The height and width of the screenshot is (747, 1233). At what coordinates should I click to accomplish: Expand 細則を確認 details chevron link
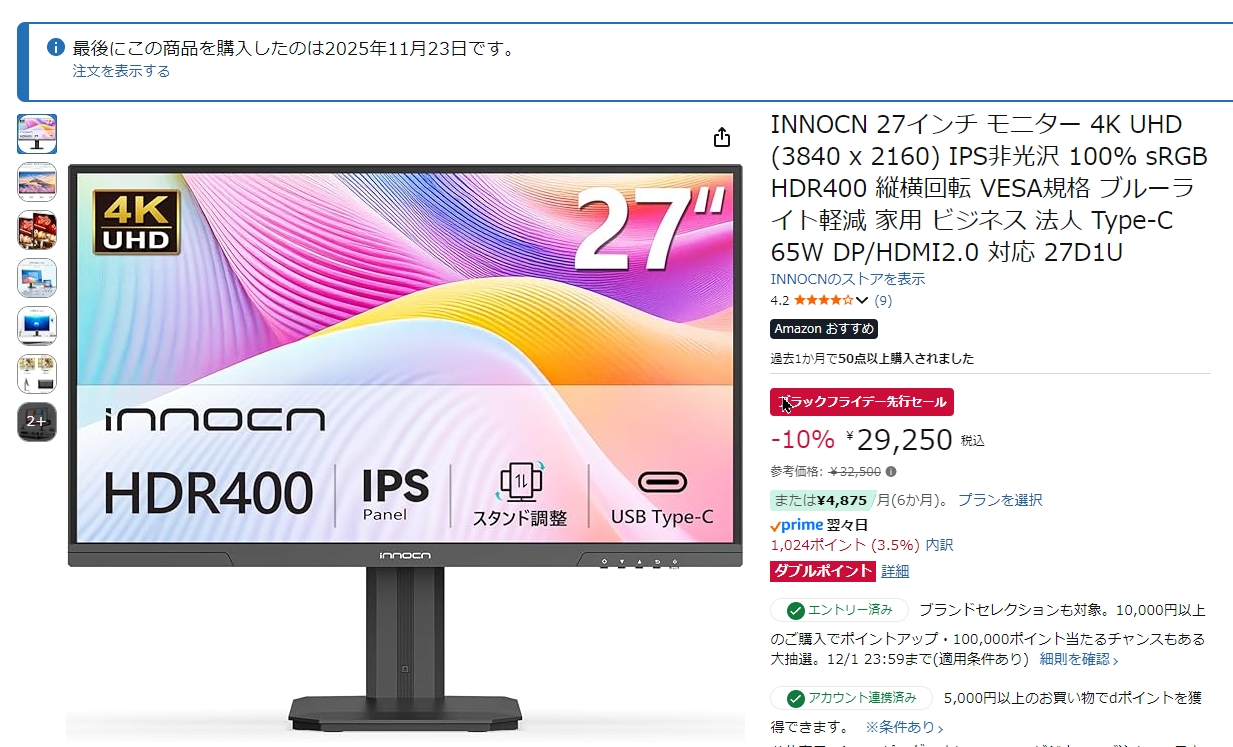1079,659
